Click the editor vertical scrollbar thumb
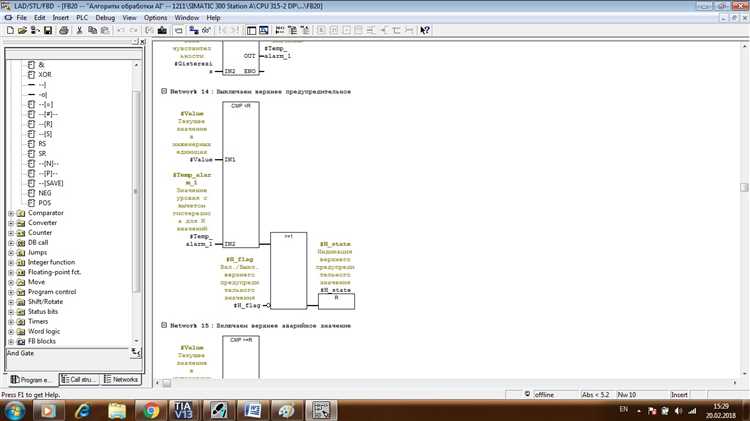Image resolution: width=750 pixels, height=421 pixels. coord(744,187)
